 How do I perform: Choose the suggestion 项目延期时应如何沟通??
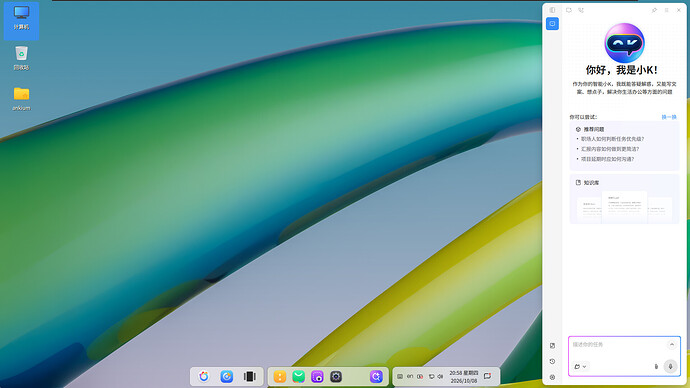[607, 159]
